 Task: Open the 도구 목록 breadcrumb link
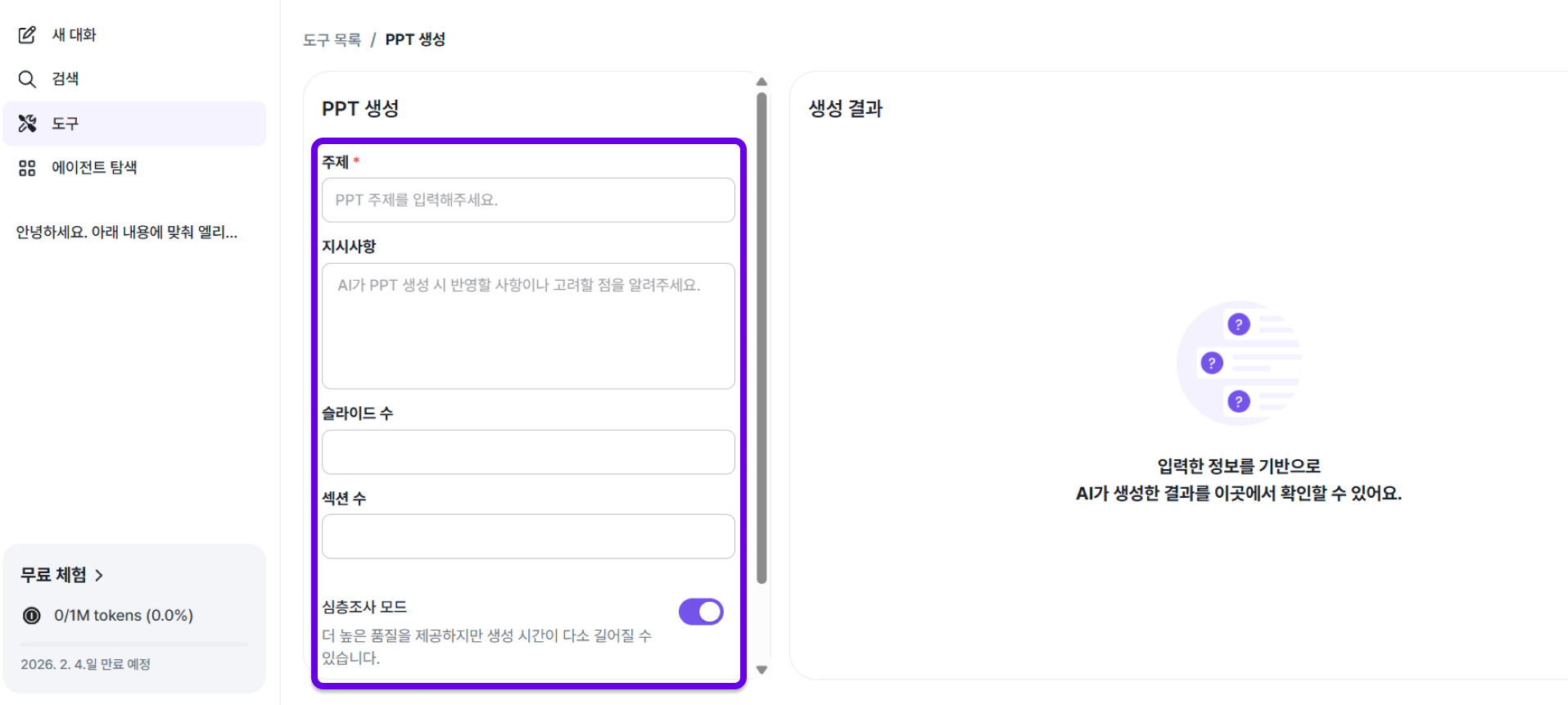[x=331, y=38]
